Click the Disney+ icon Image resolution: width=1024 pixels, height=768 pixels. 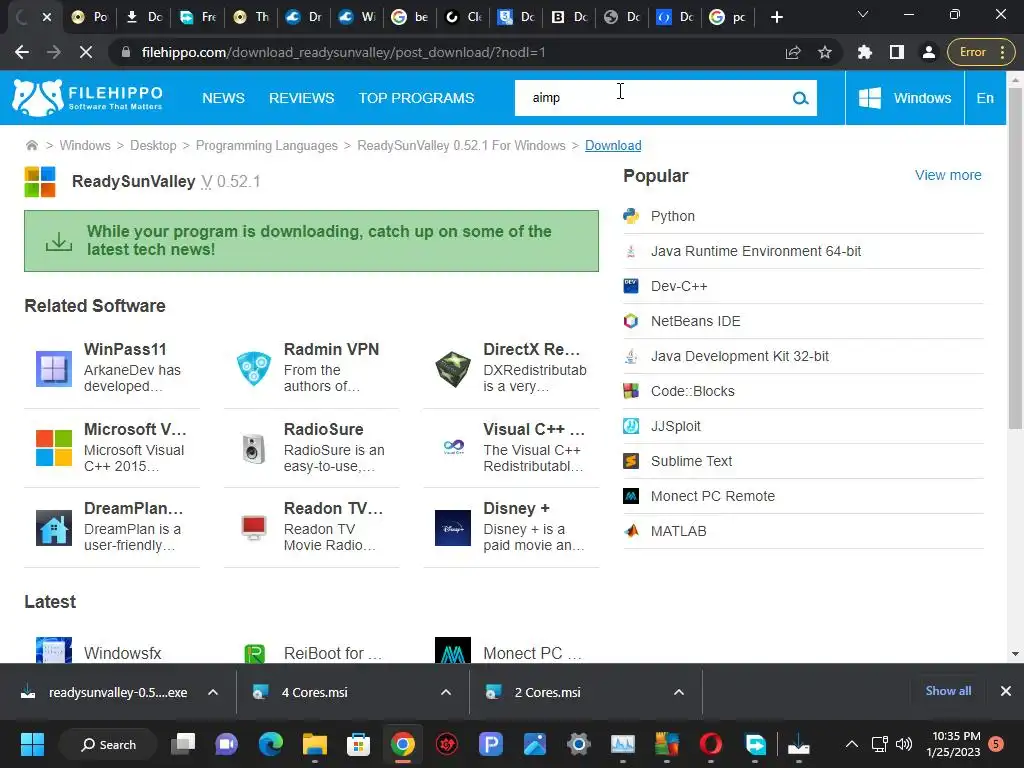(453, 528)
